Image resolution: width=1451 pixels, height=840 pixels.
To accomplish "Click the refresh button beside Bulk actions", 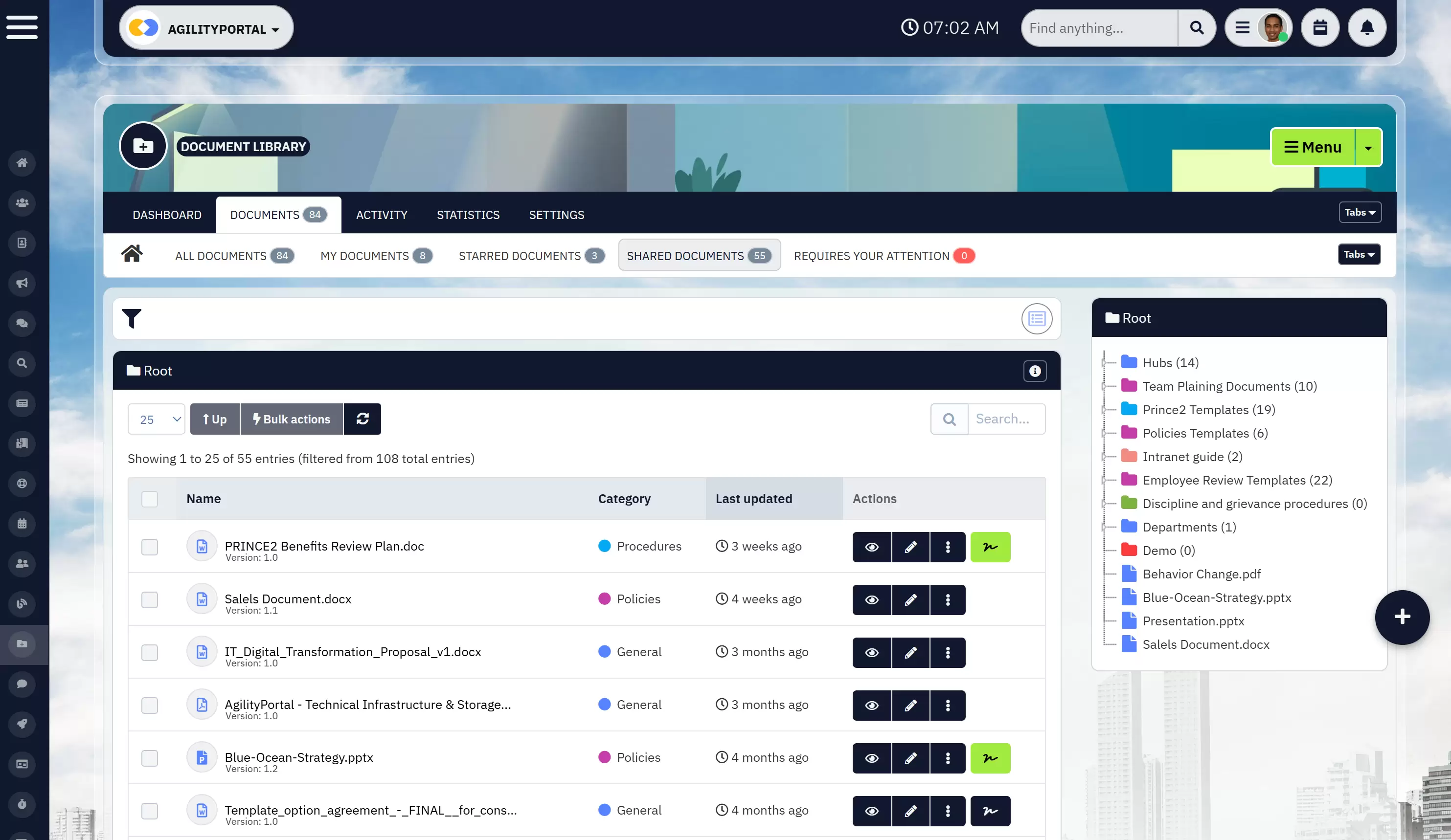I will coord(362,419).
